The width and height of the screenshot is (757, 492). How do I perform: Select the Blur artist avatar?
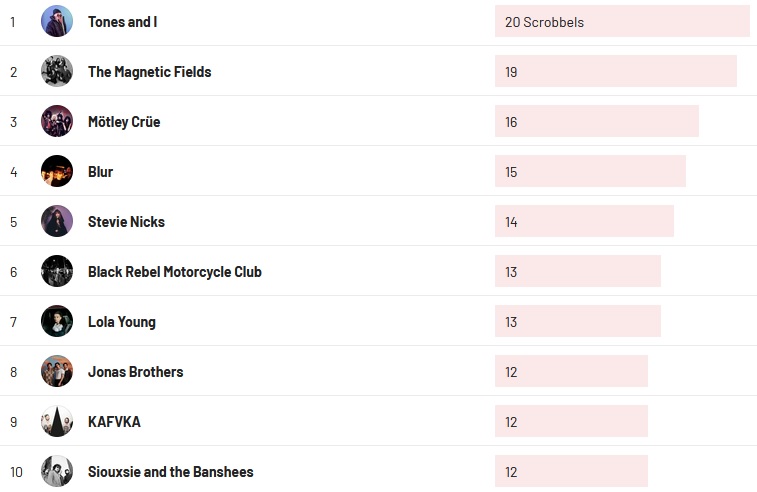point(57,171)
